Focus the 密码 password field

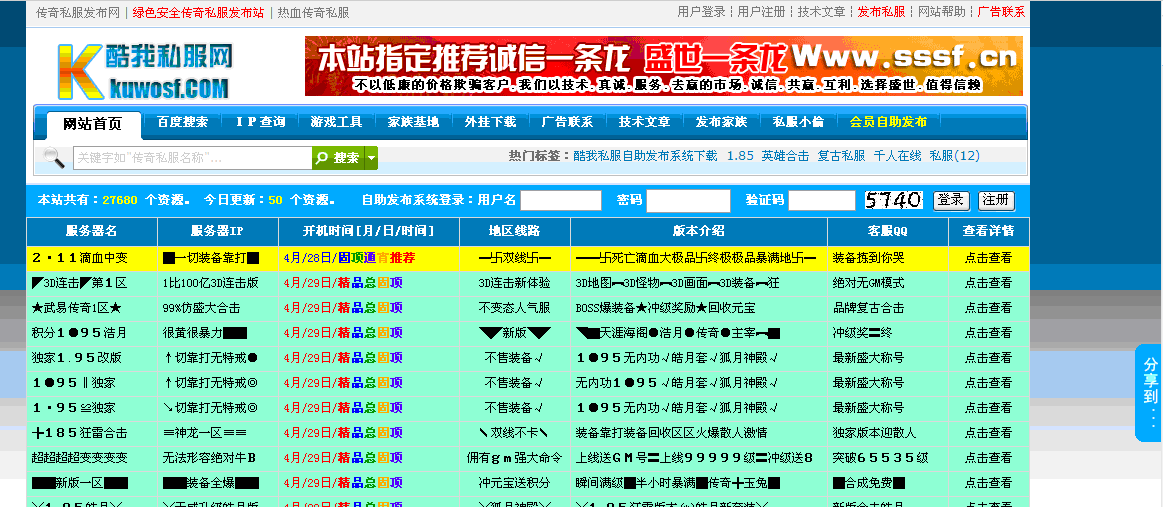click(687, 200)
